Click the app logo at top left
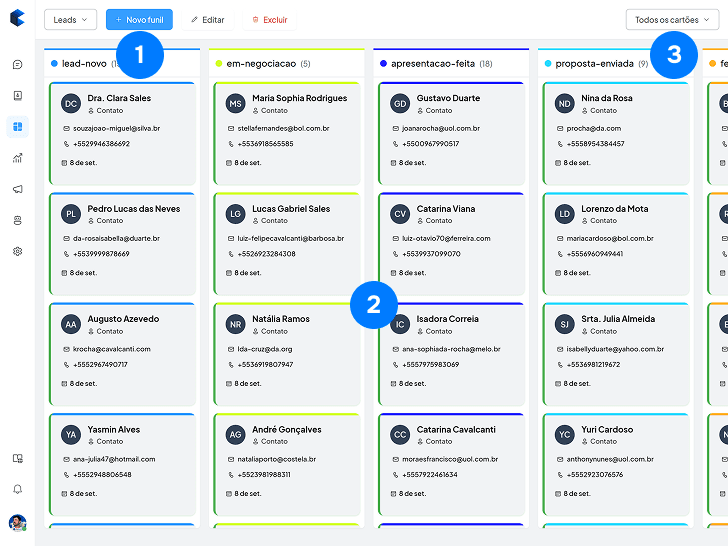 (17, 20)
